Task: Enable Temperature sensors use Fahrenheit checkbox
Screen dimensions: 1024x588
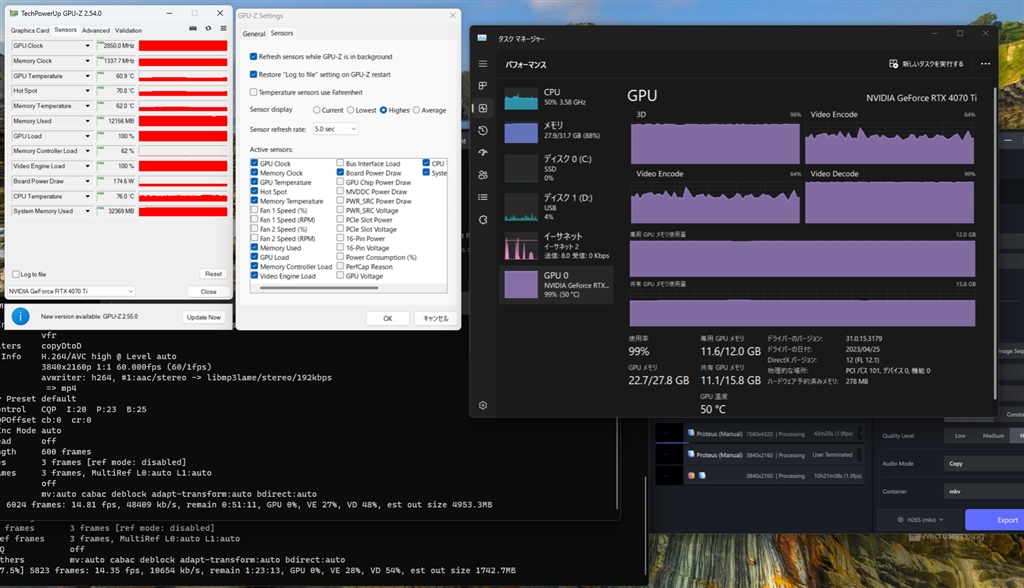Action: pos(254,91)
